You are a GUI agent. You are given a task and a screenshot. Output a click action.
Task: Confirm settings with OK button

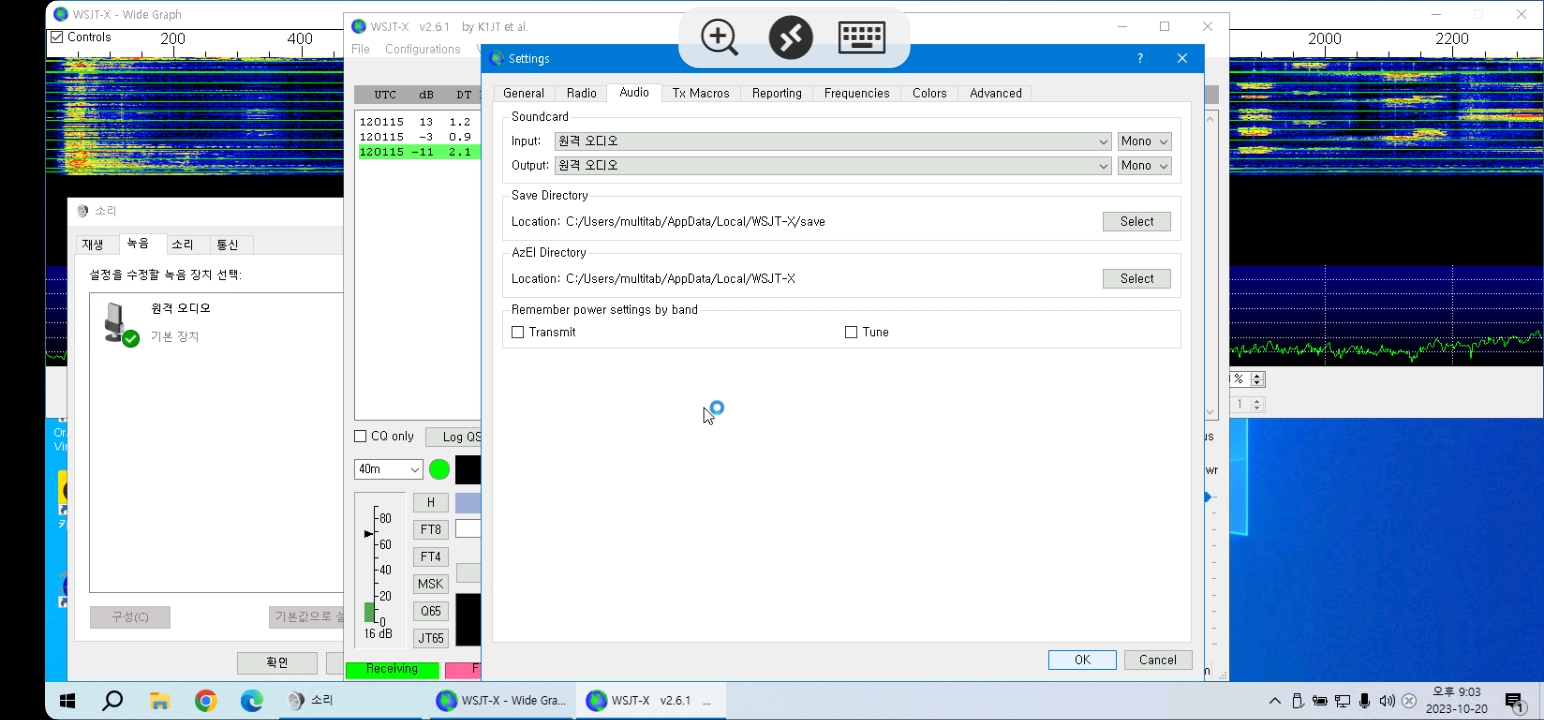[x=1082, y=660]
